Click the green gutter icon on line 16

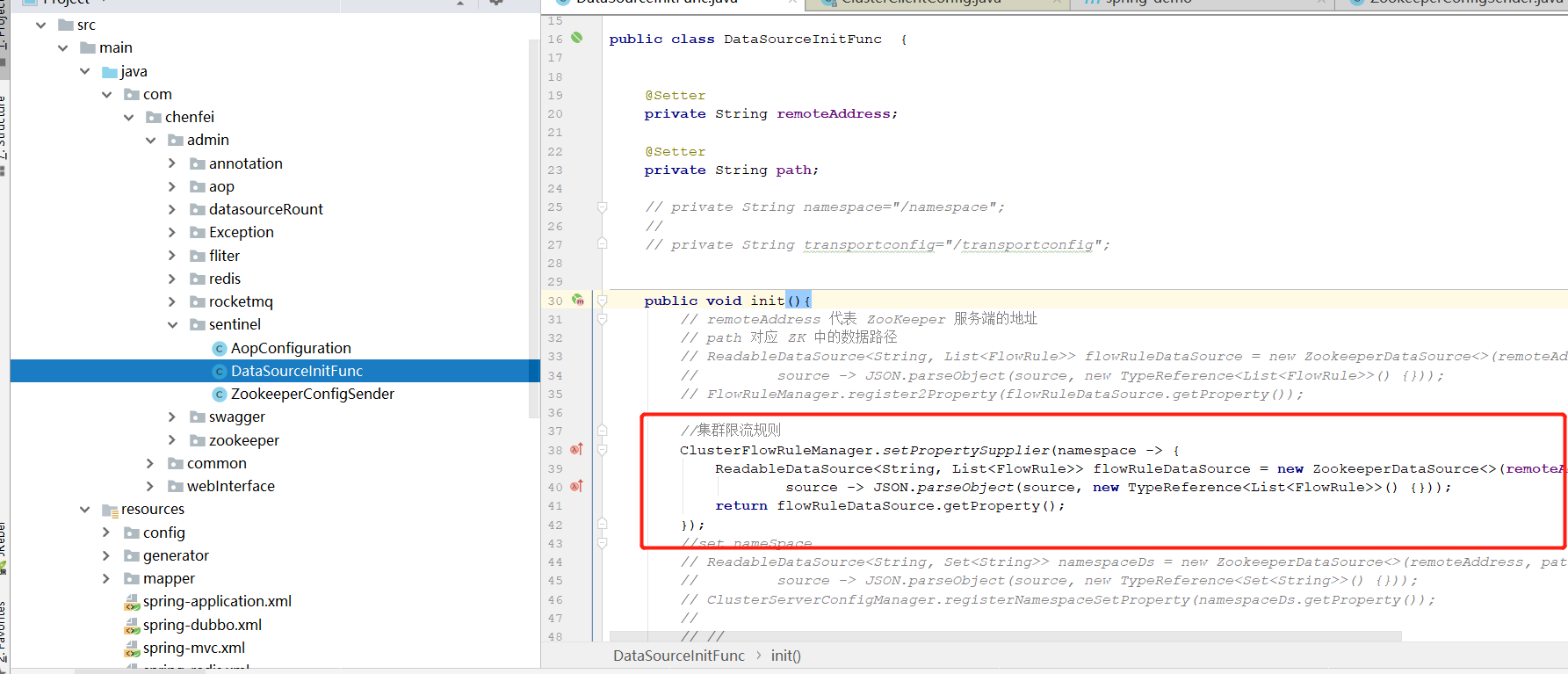coord(577,38)
